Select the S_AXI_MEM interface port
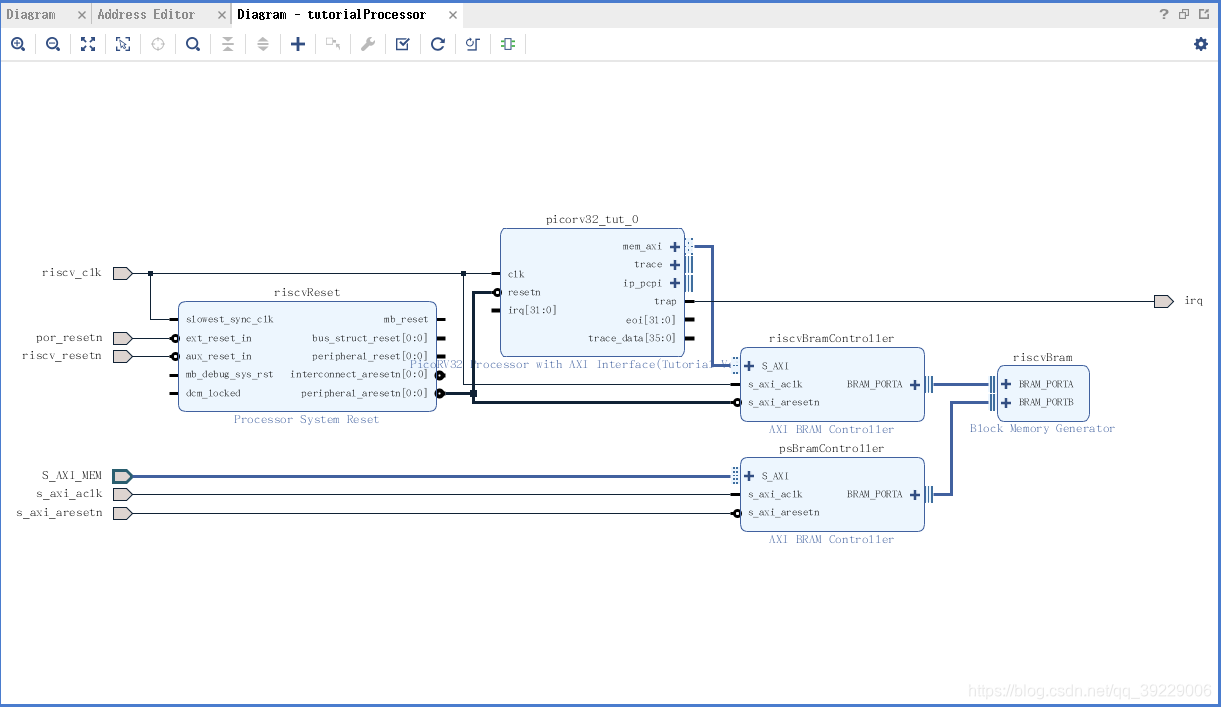 122,476
